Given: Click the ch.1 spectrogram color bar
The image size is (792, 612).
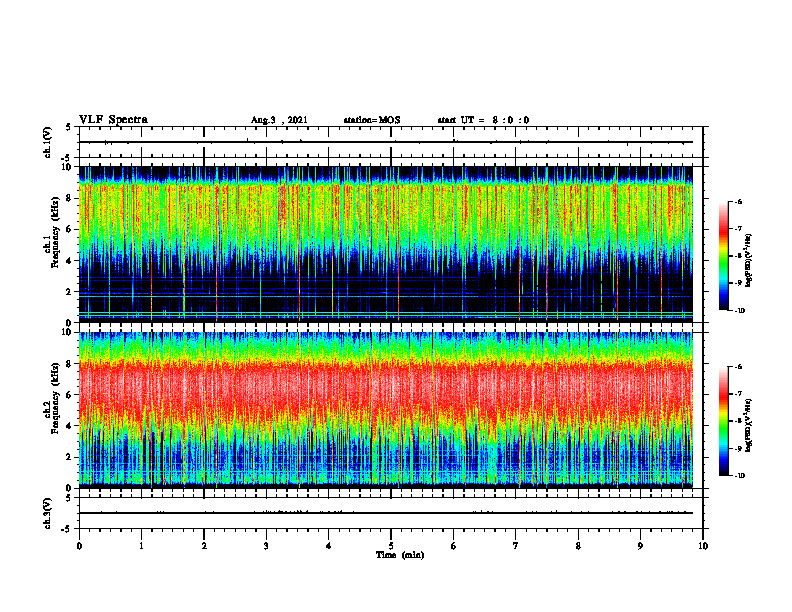Looking at the screenshot, I should pos(724,256).
